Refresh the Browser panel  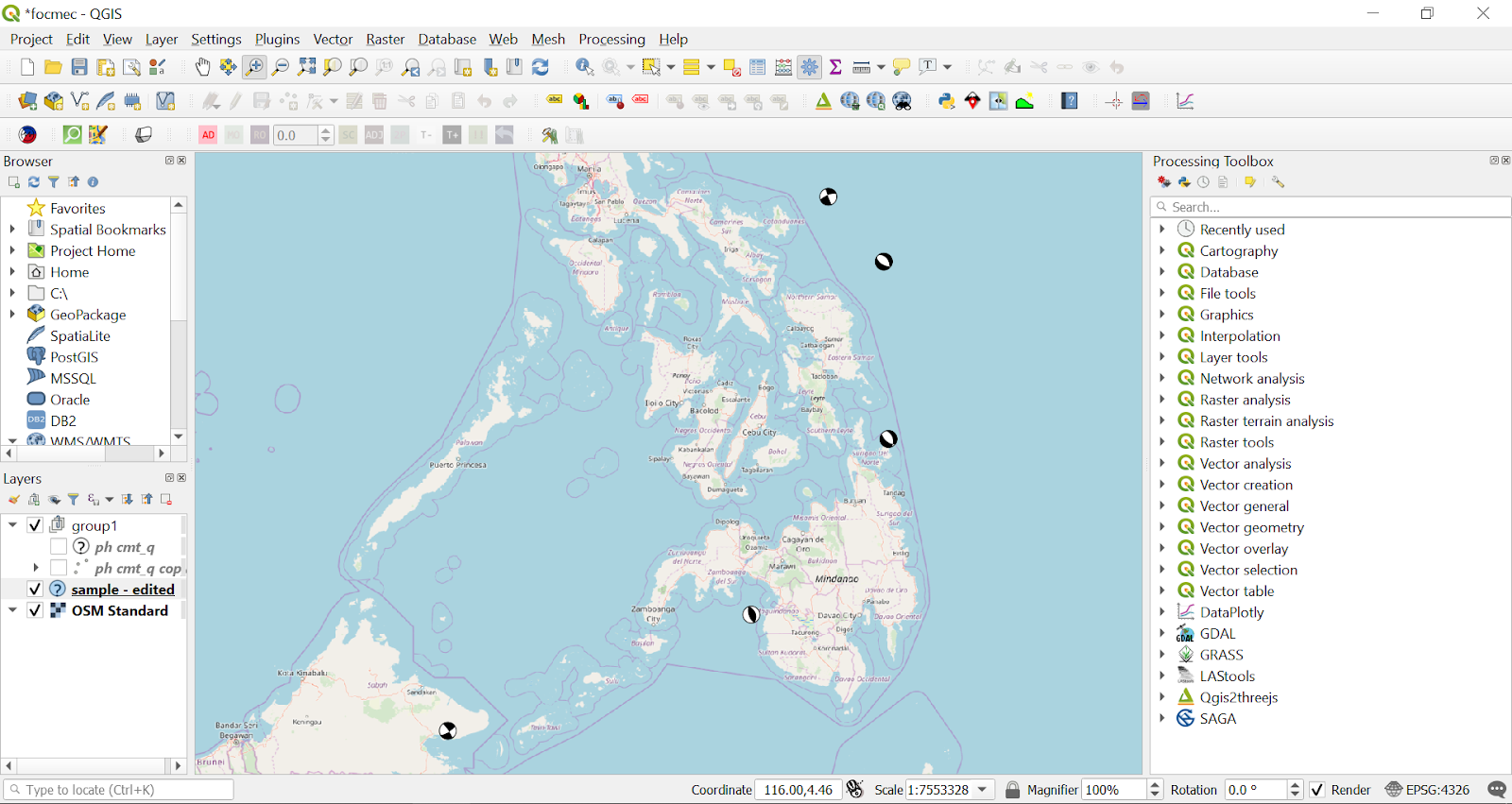(34, 182)
